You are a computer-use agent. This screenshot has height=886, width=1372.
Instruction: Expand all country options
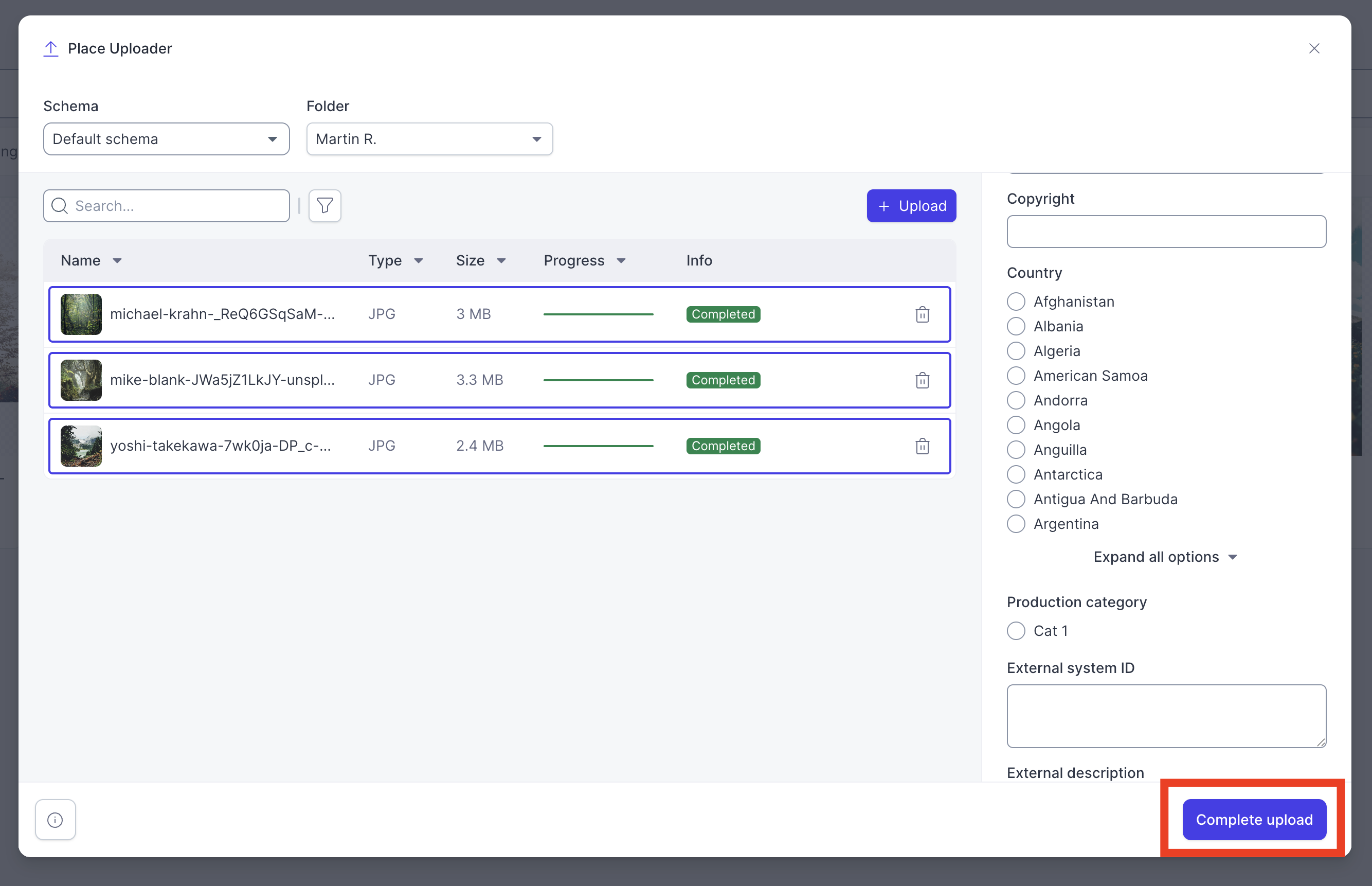point(1166,557)
